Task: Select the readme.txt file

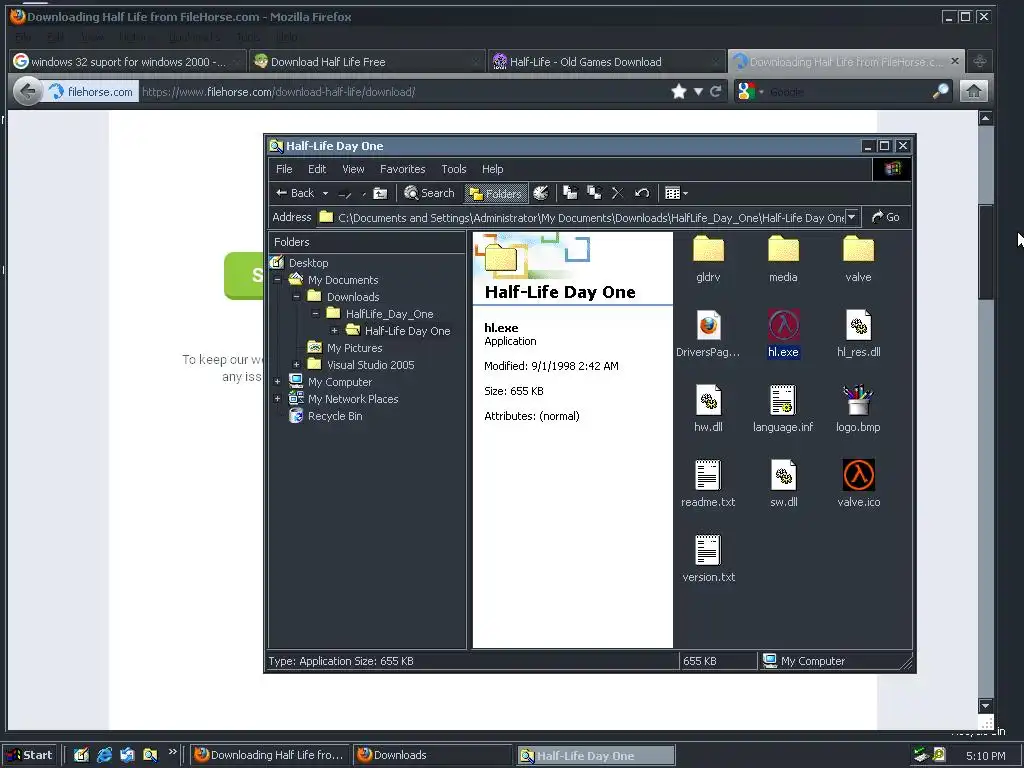Action: [708, 484]
